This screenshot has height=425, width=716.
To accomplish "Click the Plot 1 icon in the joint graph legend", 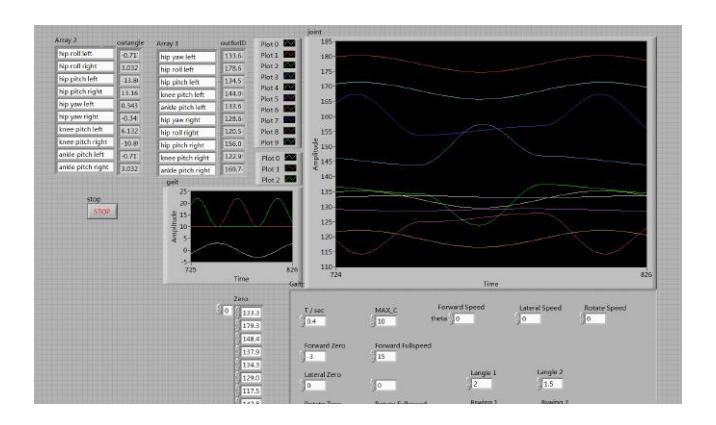I will click(289, 54).
